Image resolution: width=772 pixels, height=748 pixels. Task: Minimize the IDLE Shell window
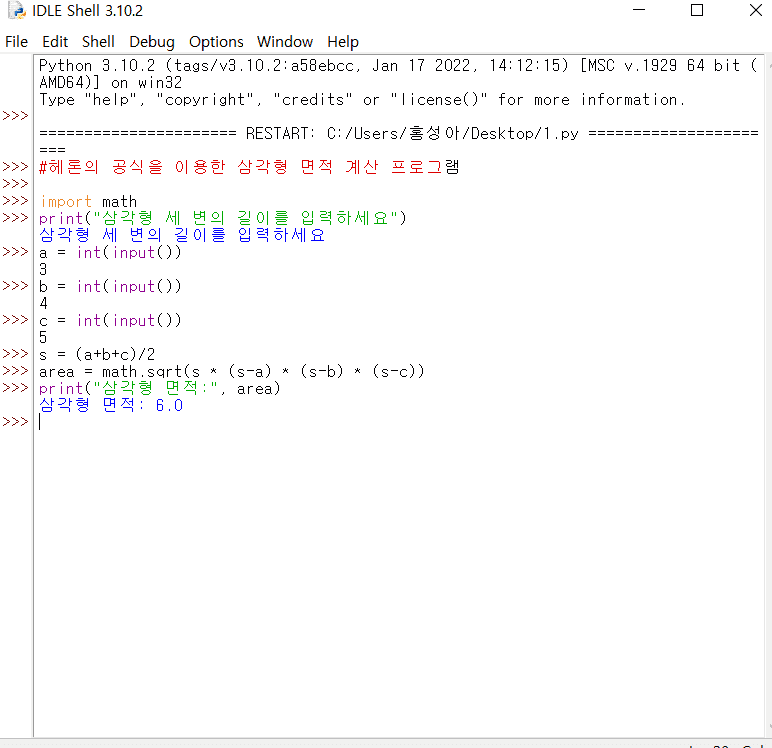click(x=639, y=10)
